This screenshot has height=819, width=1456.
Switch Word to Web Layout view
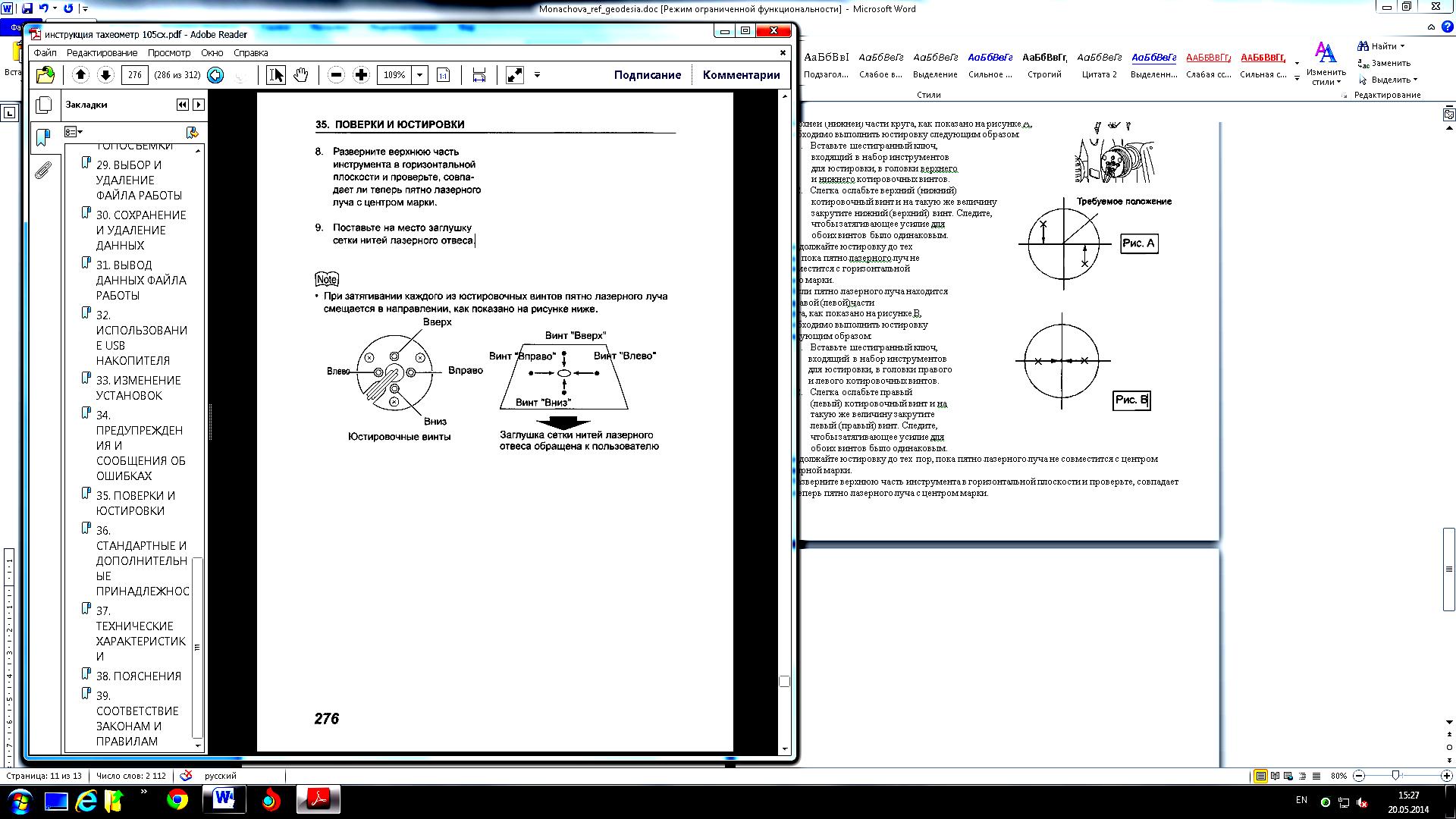[1289, 776]
